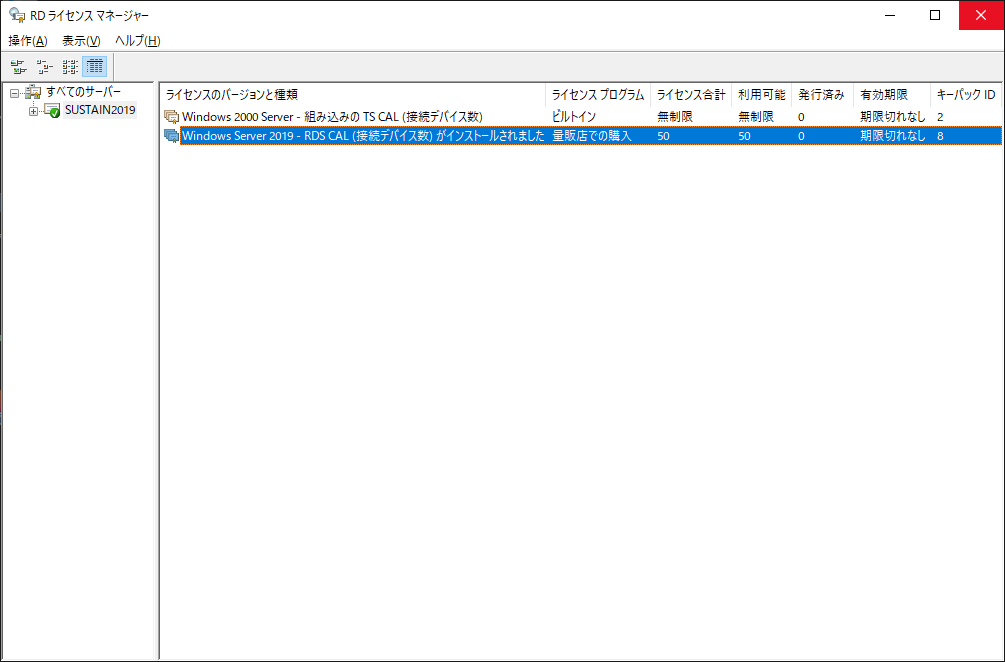Click key pack ID 8 cell
This screenshot has height=662, width=1005.
click(940, 136)
